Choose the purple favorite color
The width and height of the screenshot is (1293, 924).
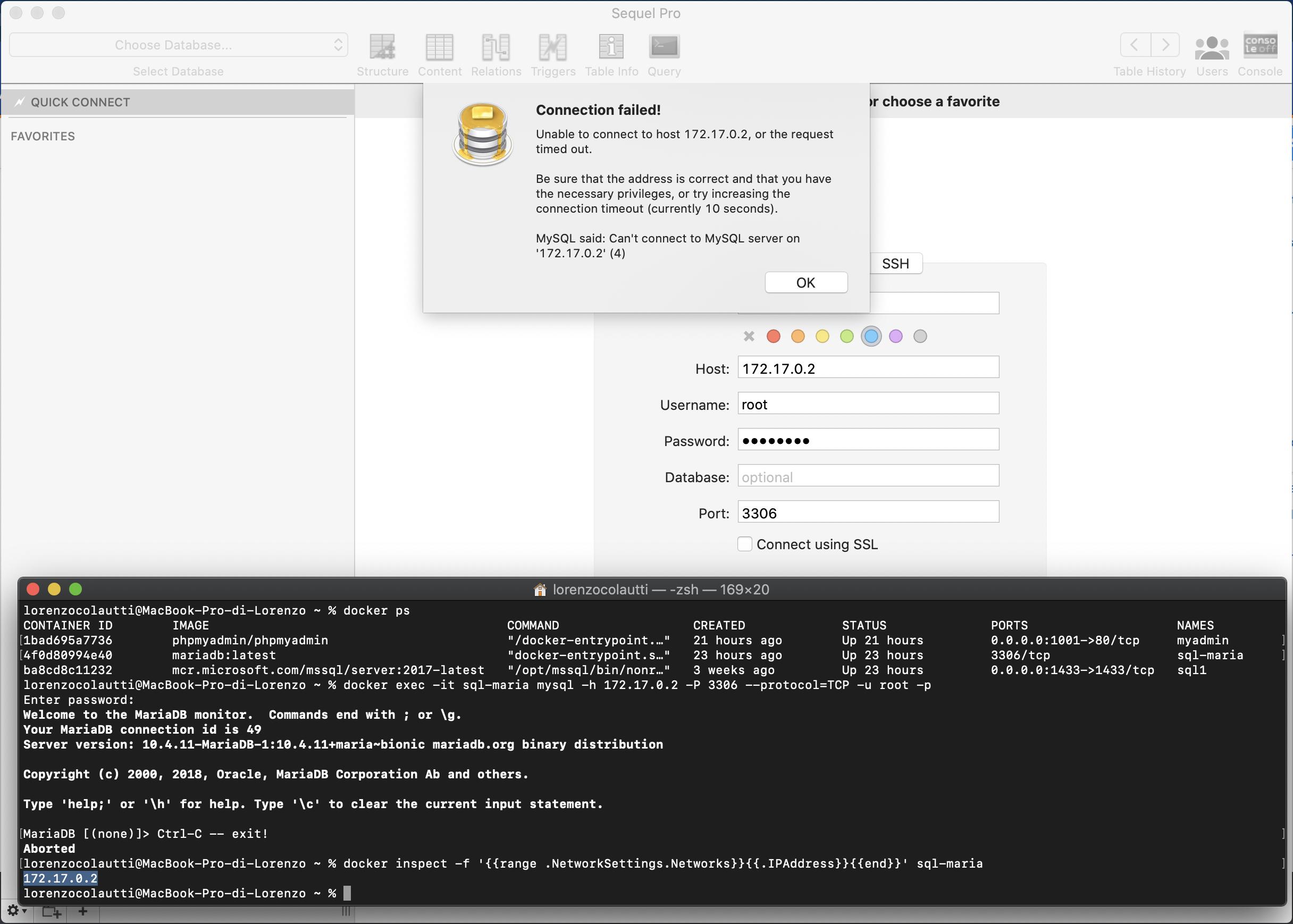pos(895,336)
